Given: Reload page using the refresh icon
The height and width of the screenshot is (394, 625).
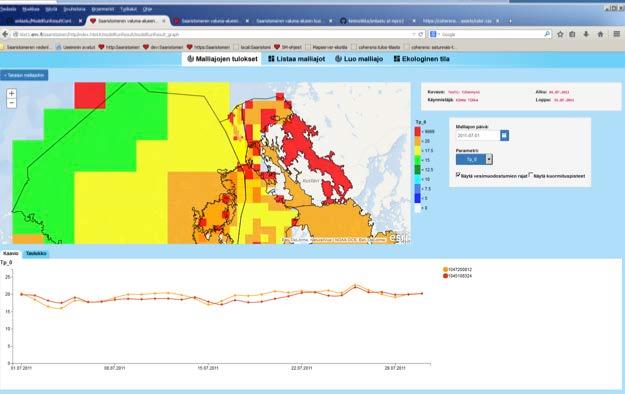Looking at the screenshot, I should 421,35.
